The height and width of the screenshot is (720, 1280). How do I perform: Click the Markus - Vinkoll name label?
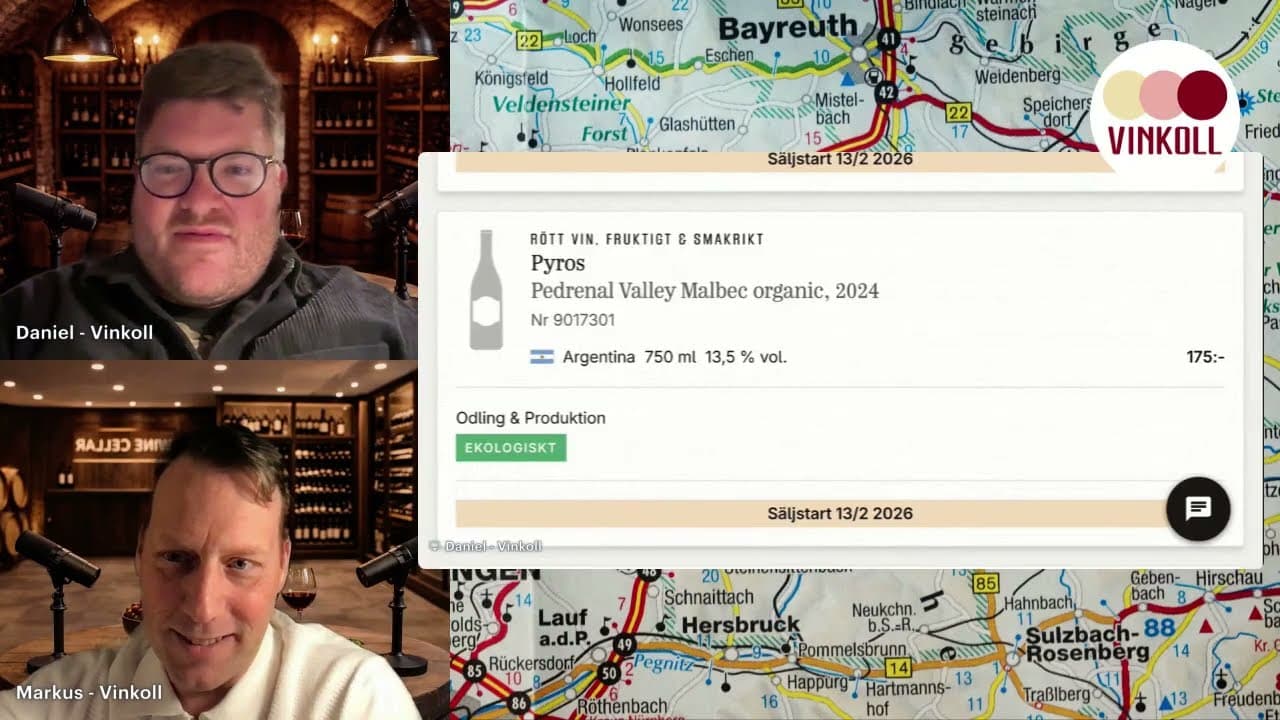89,692
